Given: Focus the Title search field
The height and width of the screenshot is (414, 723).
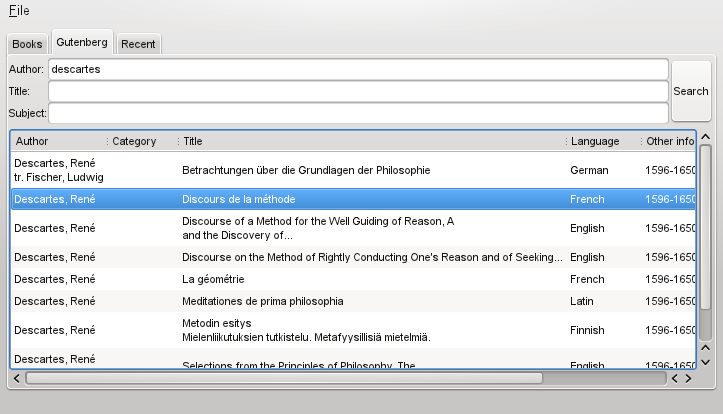Looking at the screenshot, I should click(357, 91).
